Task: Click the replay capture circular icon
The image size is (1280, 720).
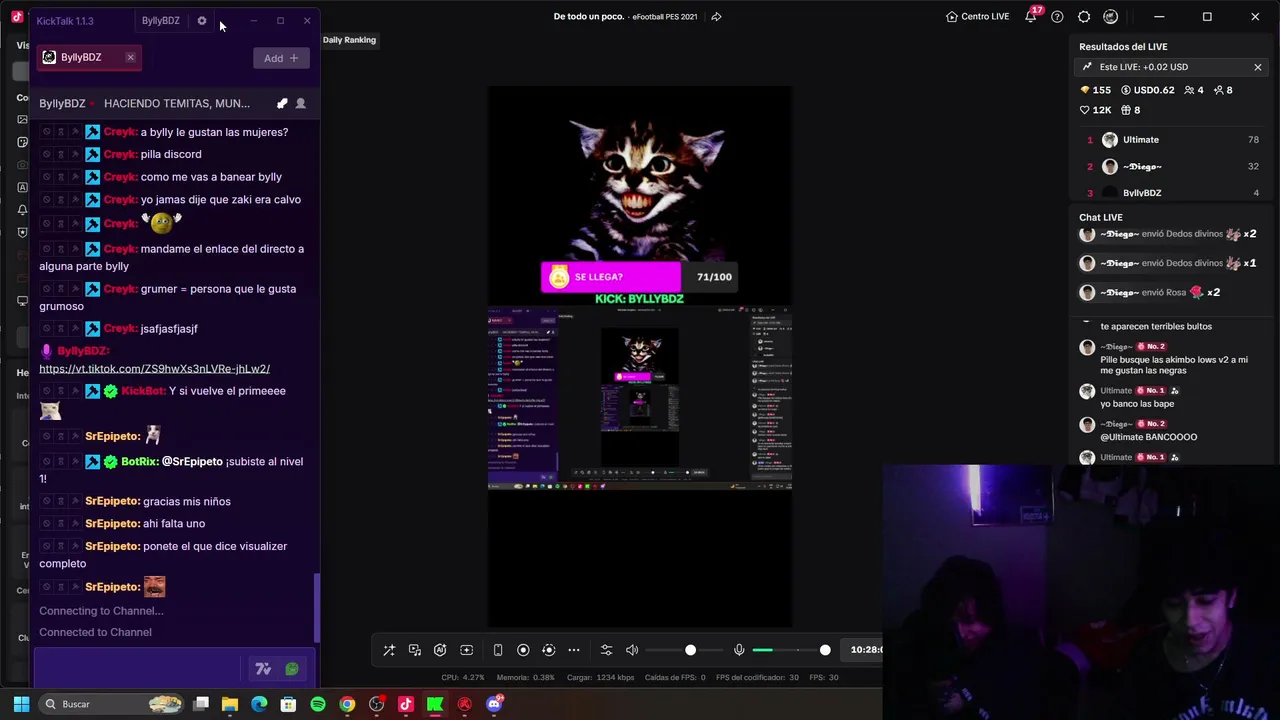Action: click(x=548, y=650)
